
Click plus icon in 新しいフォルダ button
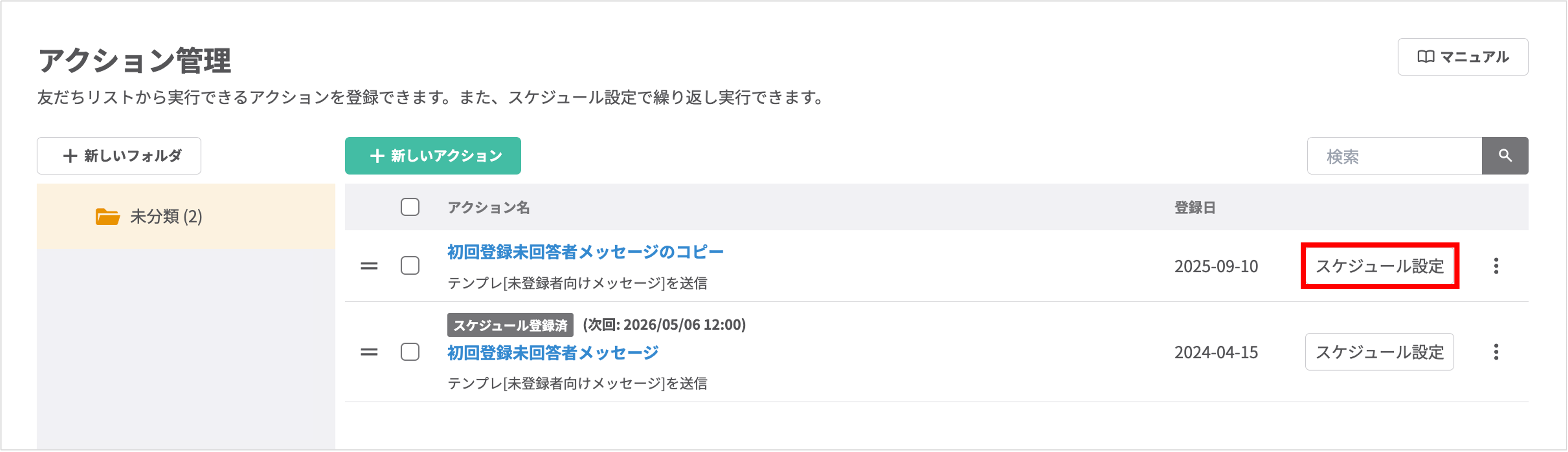(70, 156)
